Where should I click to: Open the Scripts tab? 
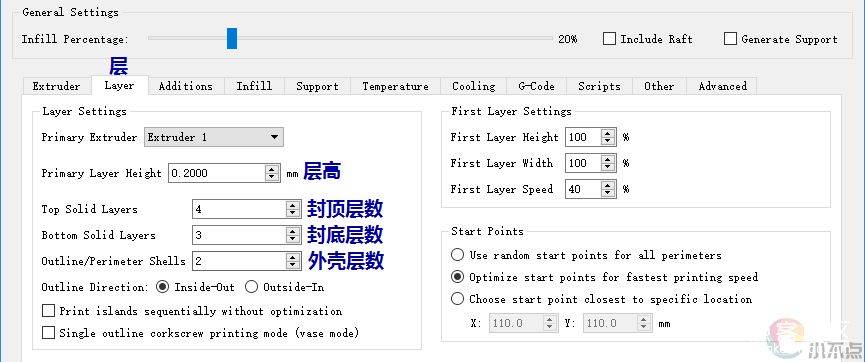(x=599, y=86)
